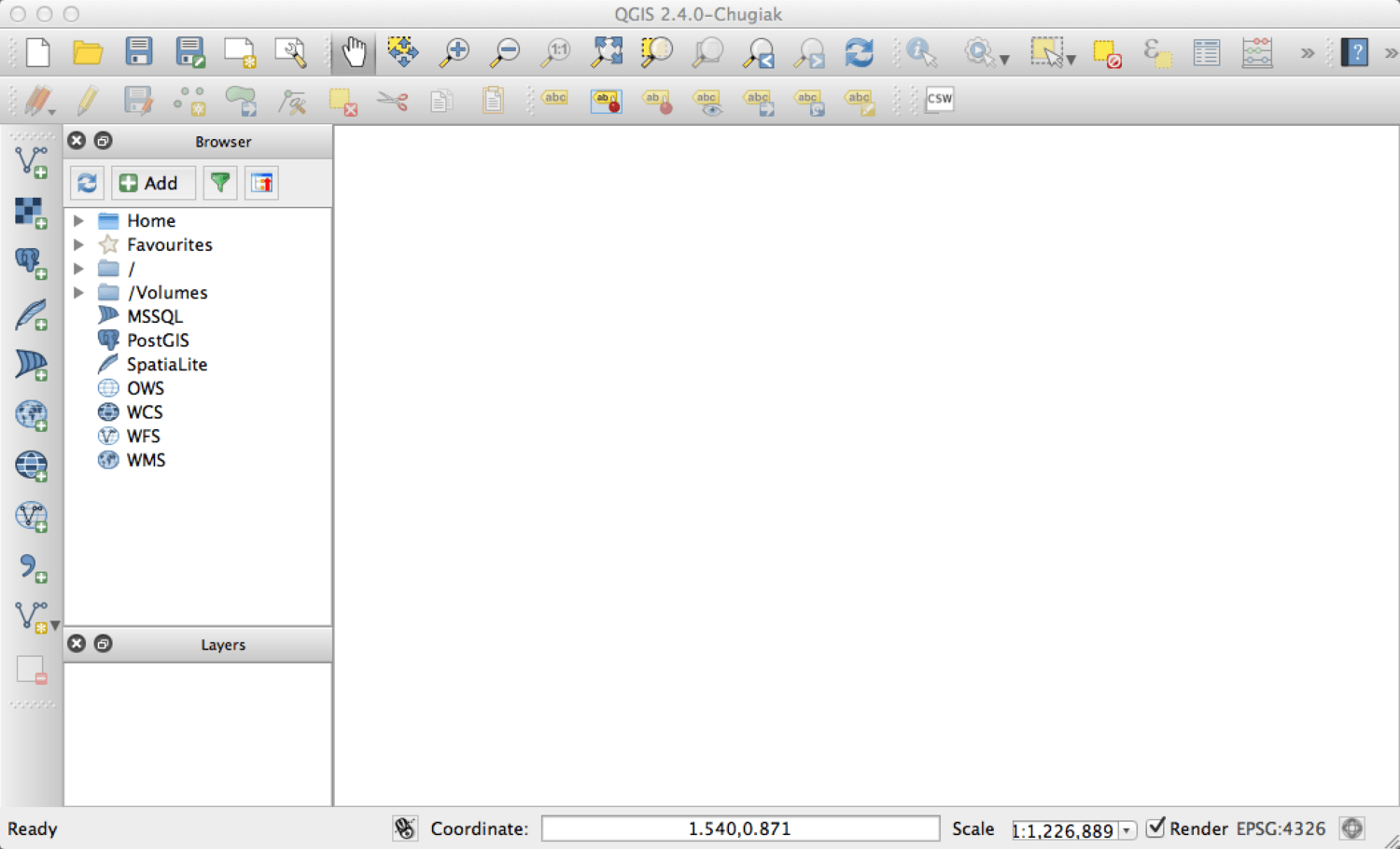Open the CSW MetaSearch catalogue client
This screenshot has height=849, width=1400.
(x=940, y=99)
